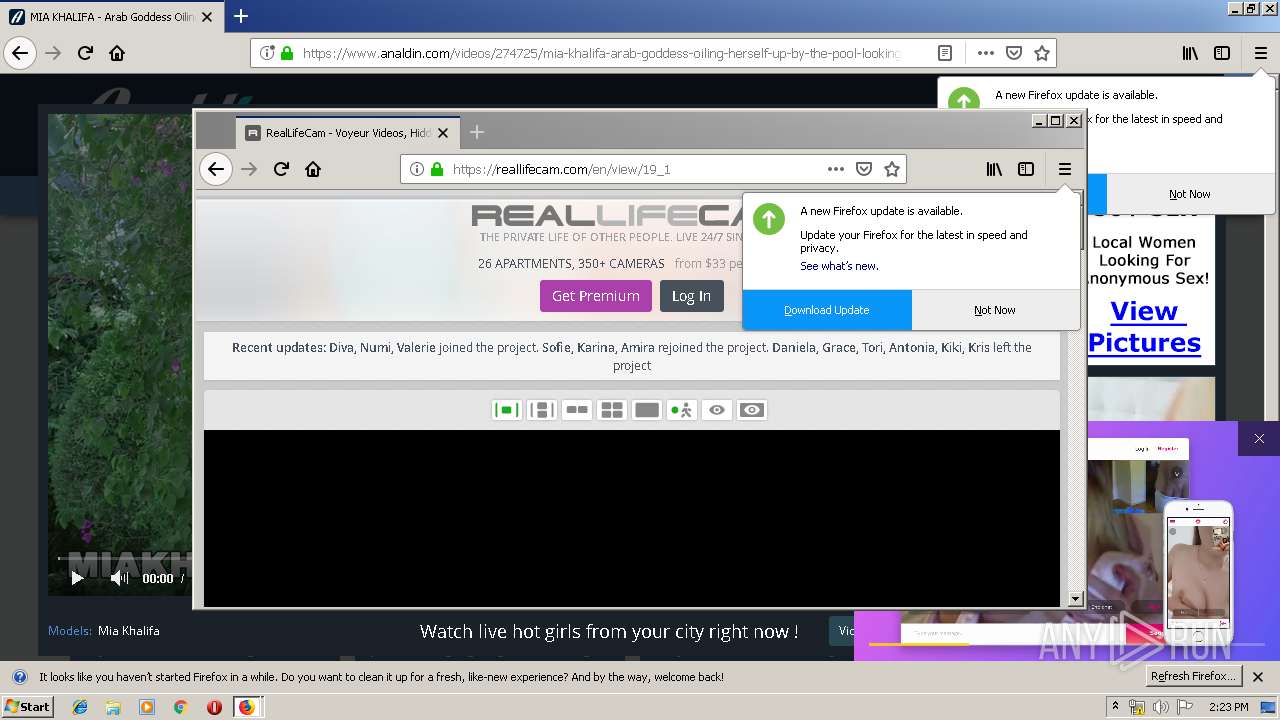1280x720 pixels.
Task: Toggle the plain eye visibility icon
Action: [717, 410]
